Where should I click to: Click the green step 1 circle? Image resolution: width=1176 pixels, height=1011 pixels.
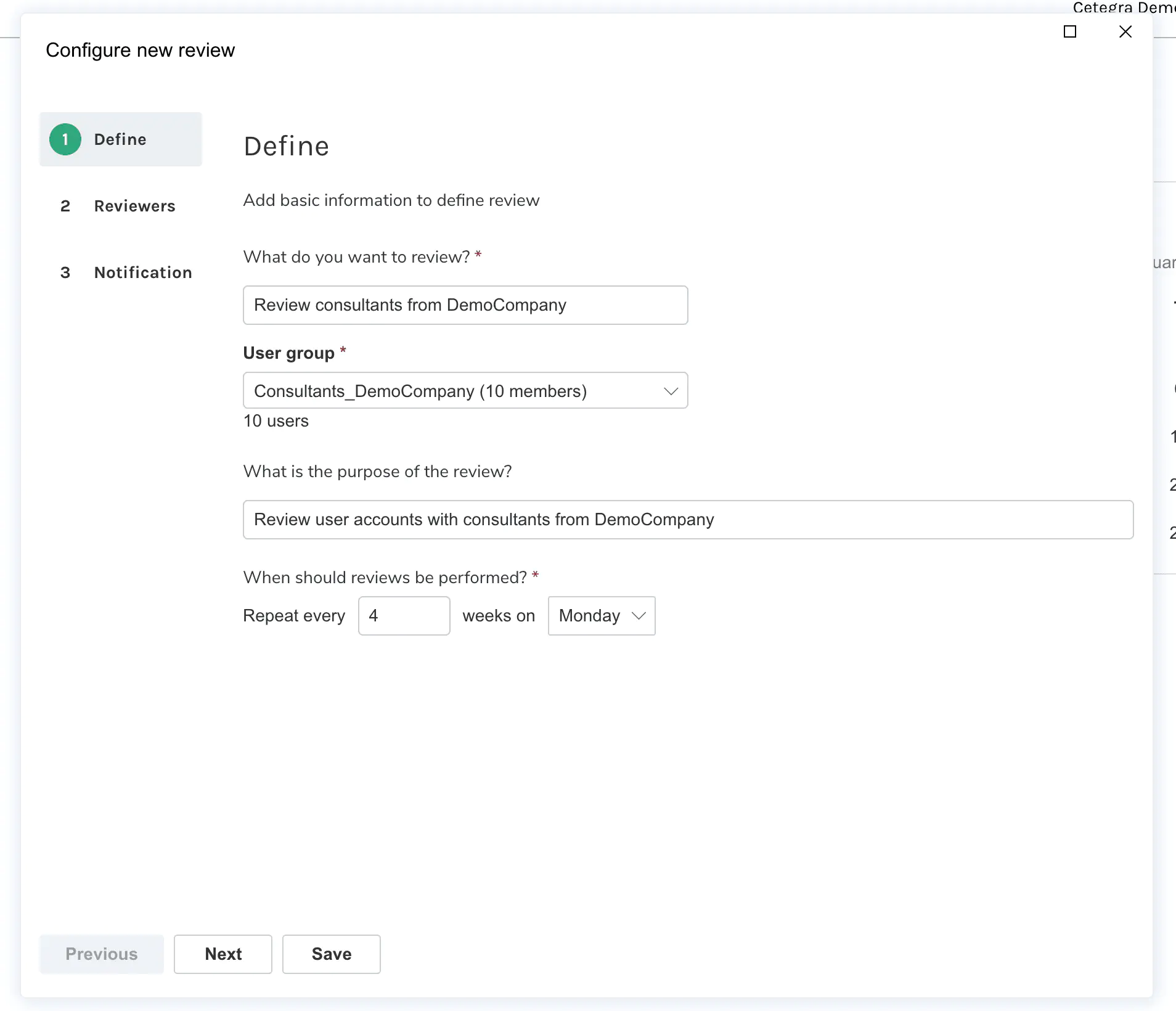pos(65,139)
